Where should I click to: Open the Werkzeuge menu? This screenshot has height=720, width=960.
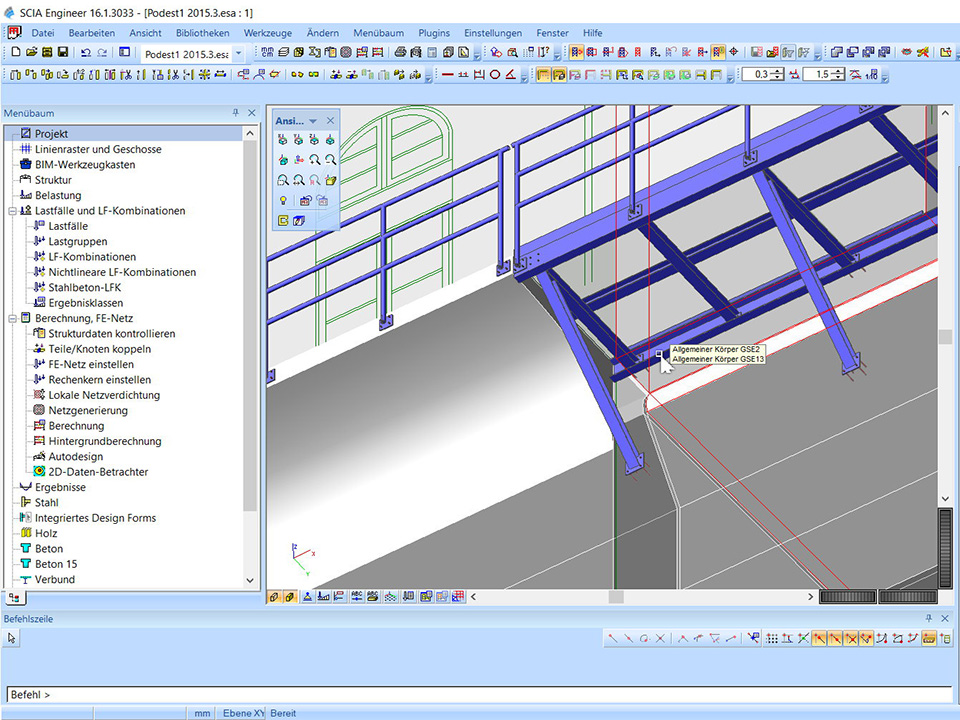coord(267,33)
